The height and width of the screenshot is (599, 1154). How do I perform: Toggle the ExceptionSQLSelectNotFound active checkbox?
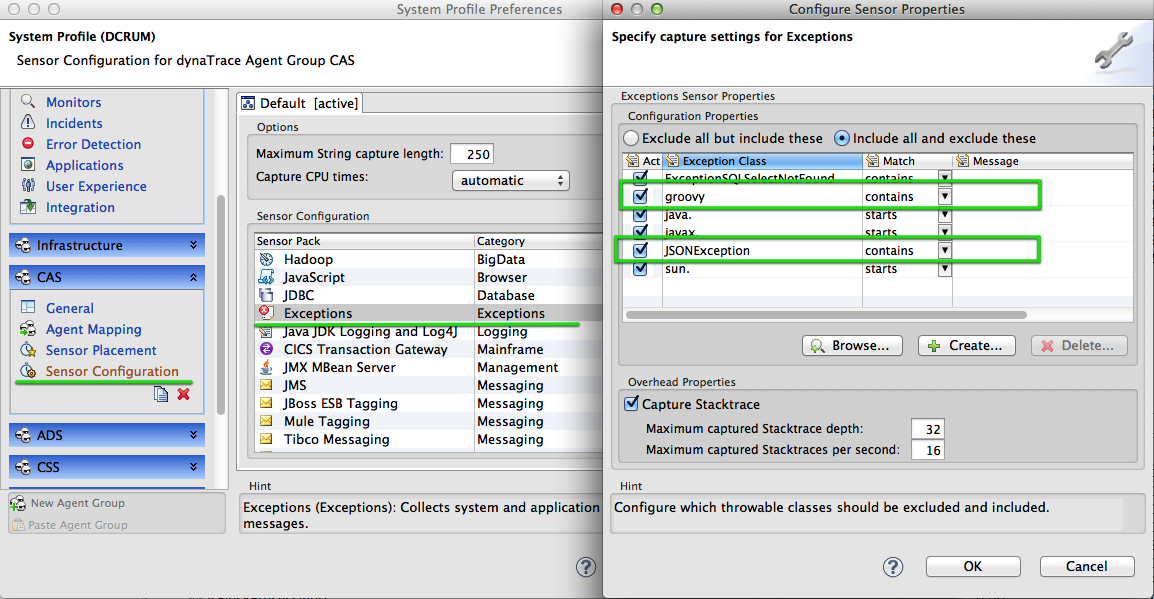coord(640,177)
